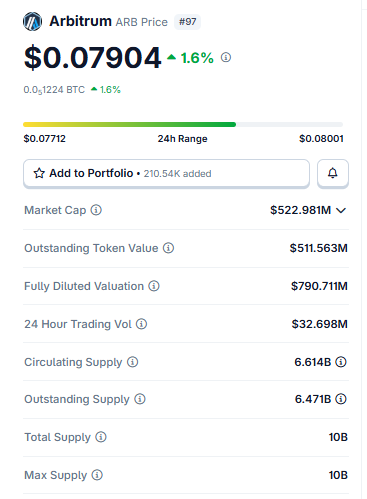Show the Total Supply info tooltip

tap(101, 437)
